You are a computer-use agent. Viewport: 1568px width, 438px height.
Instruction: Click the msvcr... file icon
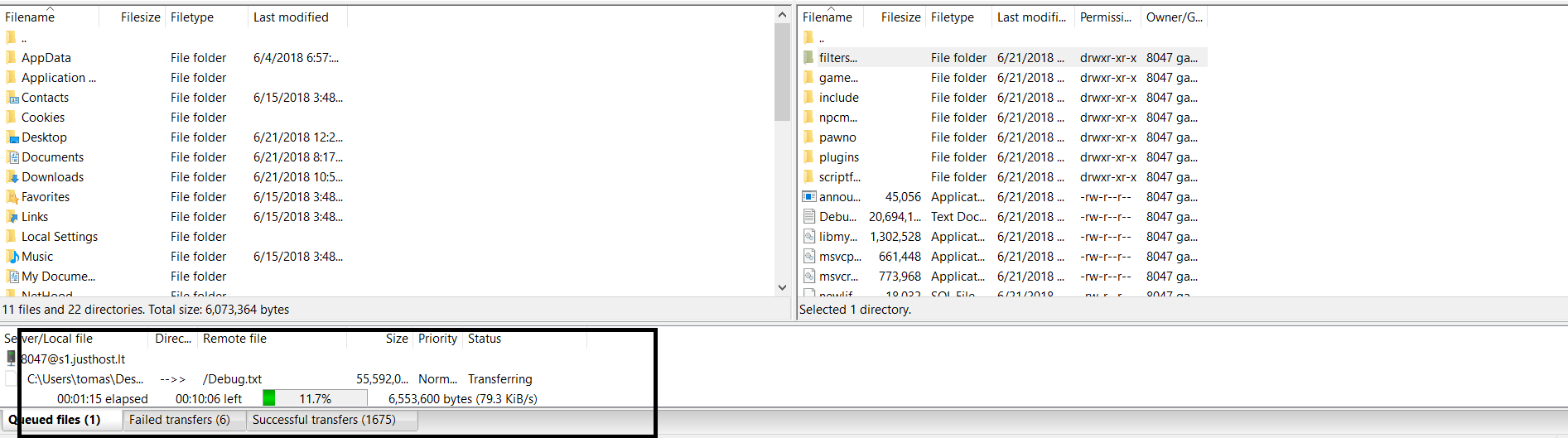point(809,276)
